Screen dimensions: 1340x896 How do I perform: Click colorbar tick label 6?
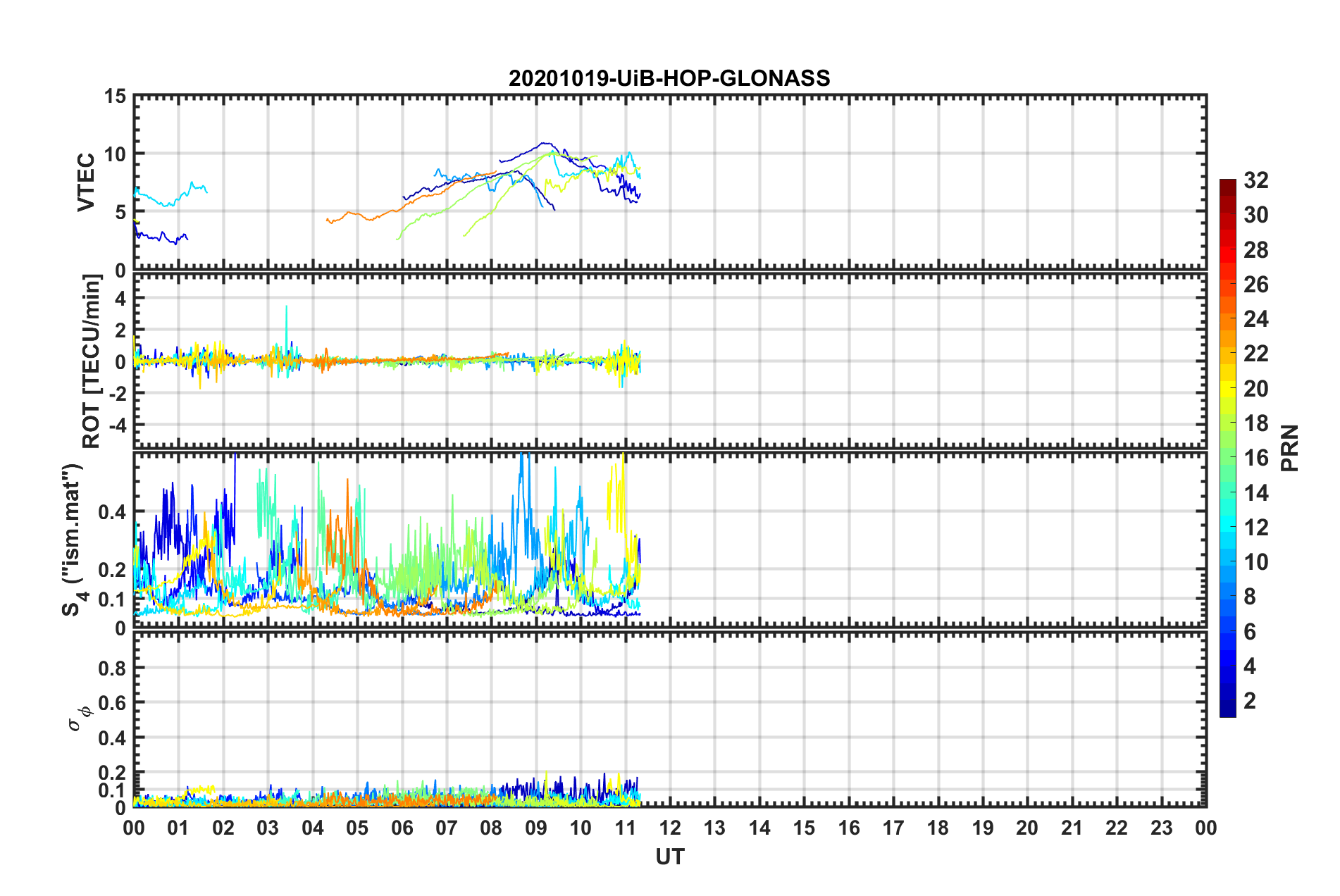[x=1250, y=632]
